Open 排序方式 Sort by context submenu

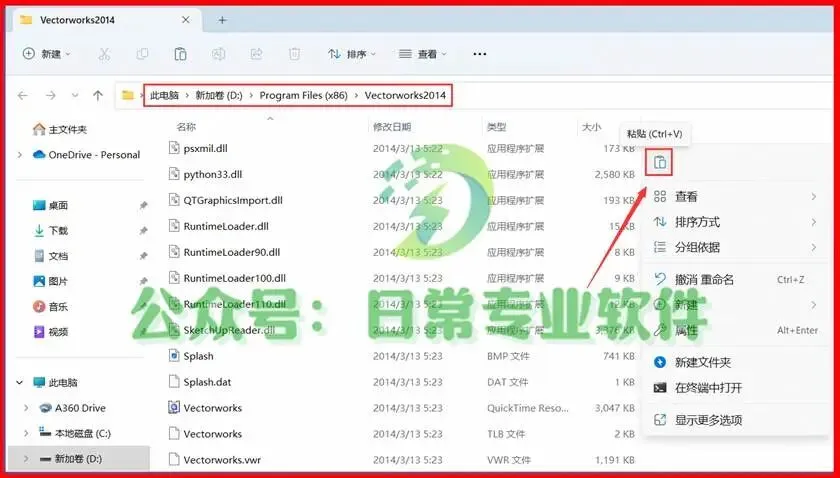(x=736, y=222)
